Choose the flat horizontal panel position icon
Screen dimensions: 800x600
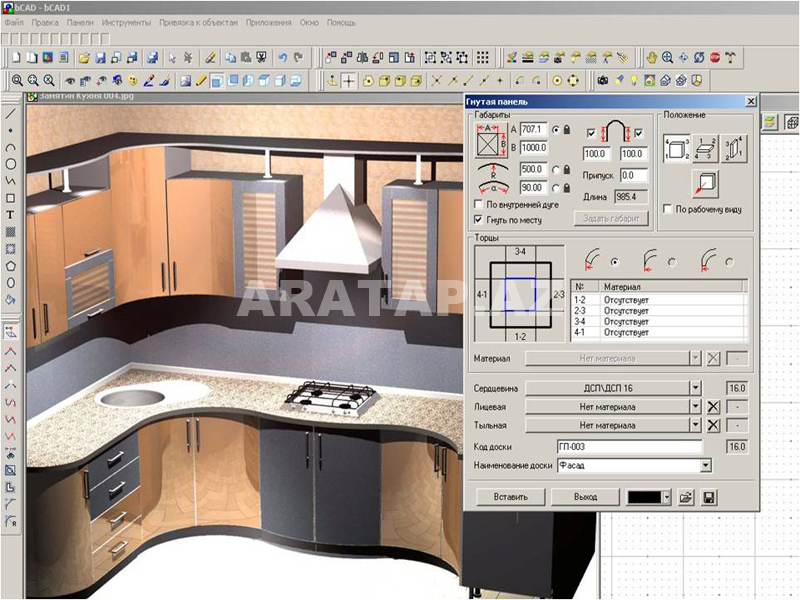tap(706, 149)
